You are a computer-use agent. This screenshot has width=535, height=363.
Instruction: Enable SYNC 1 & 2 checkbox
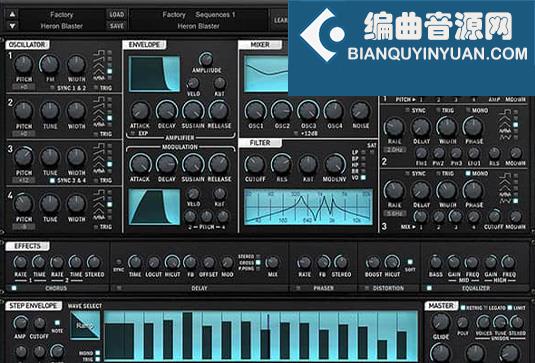(52, 88)
